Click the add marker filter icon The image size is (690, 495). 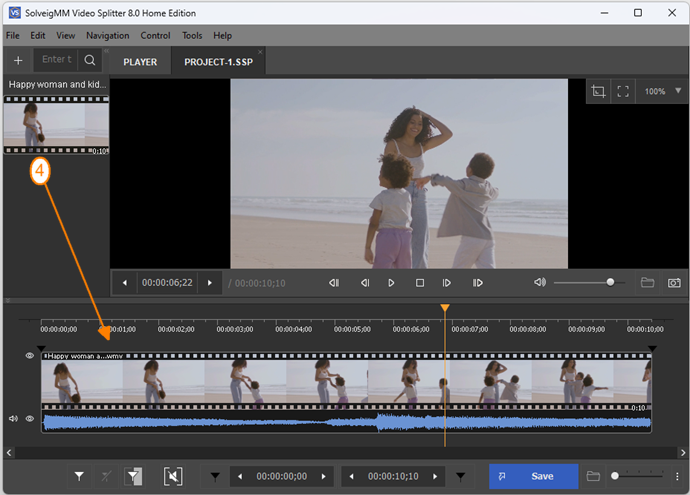[x=79, y=476]
